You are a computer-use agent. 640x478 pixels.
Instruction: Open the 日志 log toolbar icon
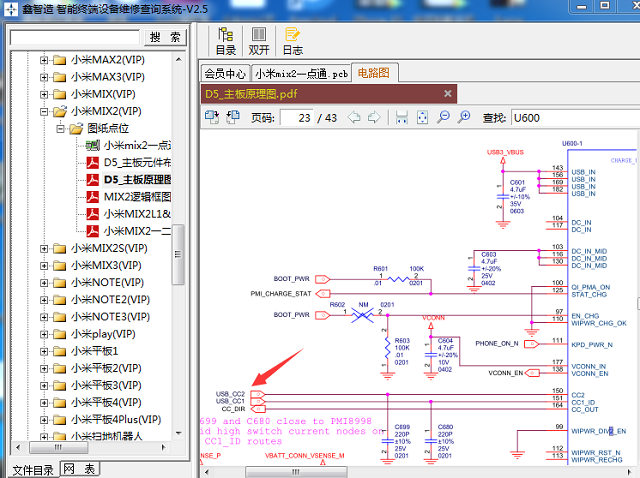tap(292, 41)
